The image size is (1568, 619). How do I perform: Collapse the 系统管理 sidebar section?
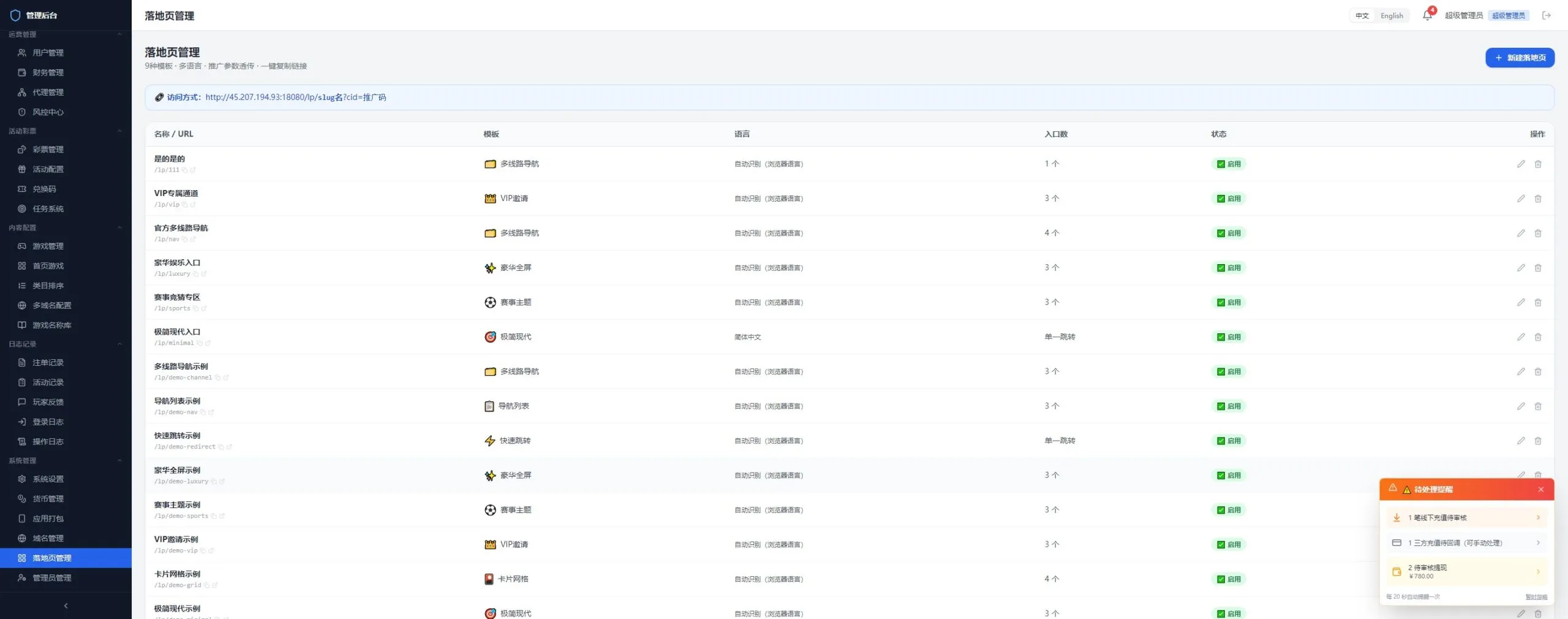click(x=119, y=461)
